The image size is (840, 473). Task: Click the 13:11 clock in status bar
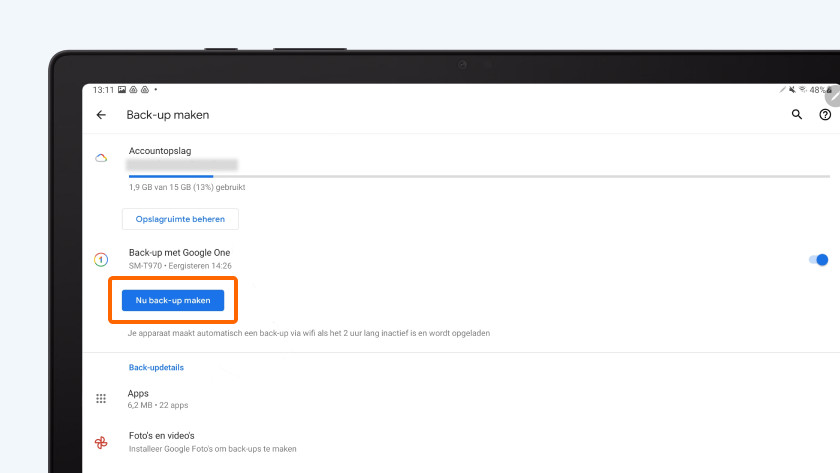[x=103, y=89]
